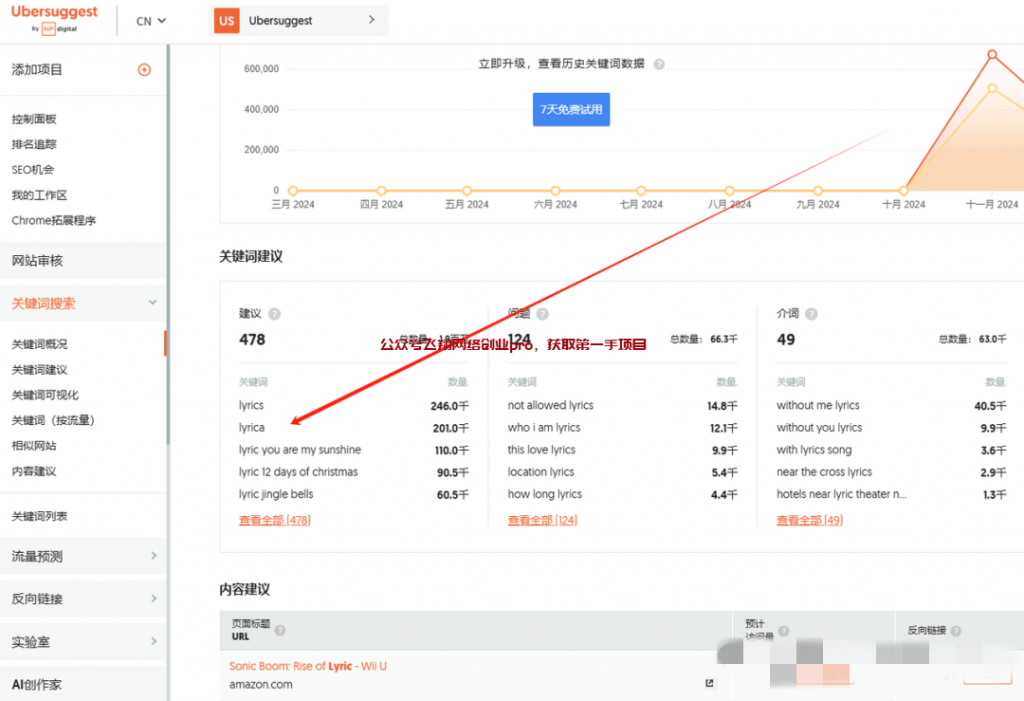The image size is (1024, 701).
Task: Click the 7天免费试用 button
Action: point(571,110)
